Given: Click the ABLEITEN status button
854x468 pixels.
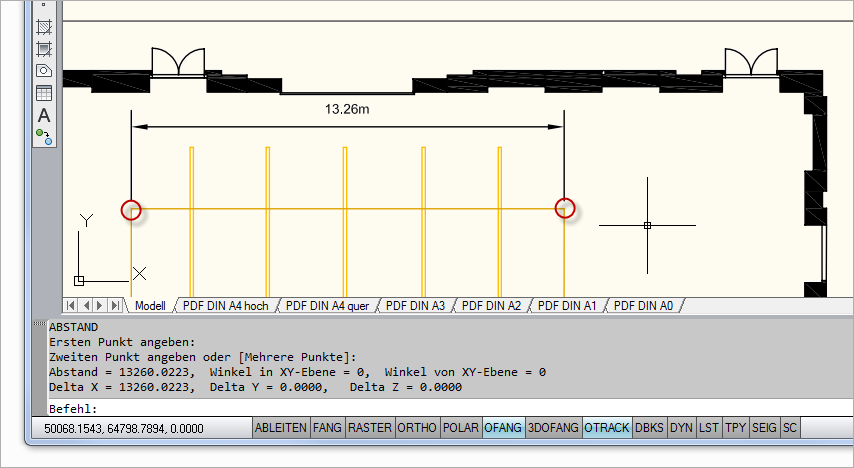Looking at the screenshot, I should click(281, 428).
